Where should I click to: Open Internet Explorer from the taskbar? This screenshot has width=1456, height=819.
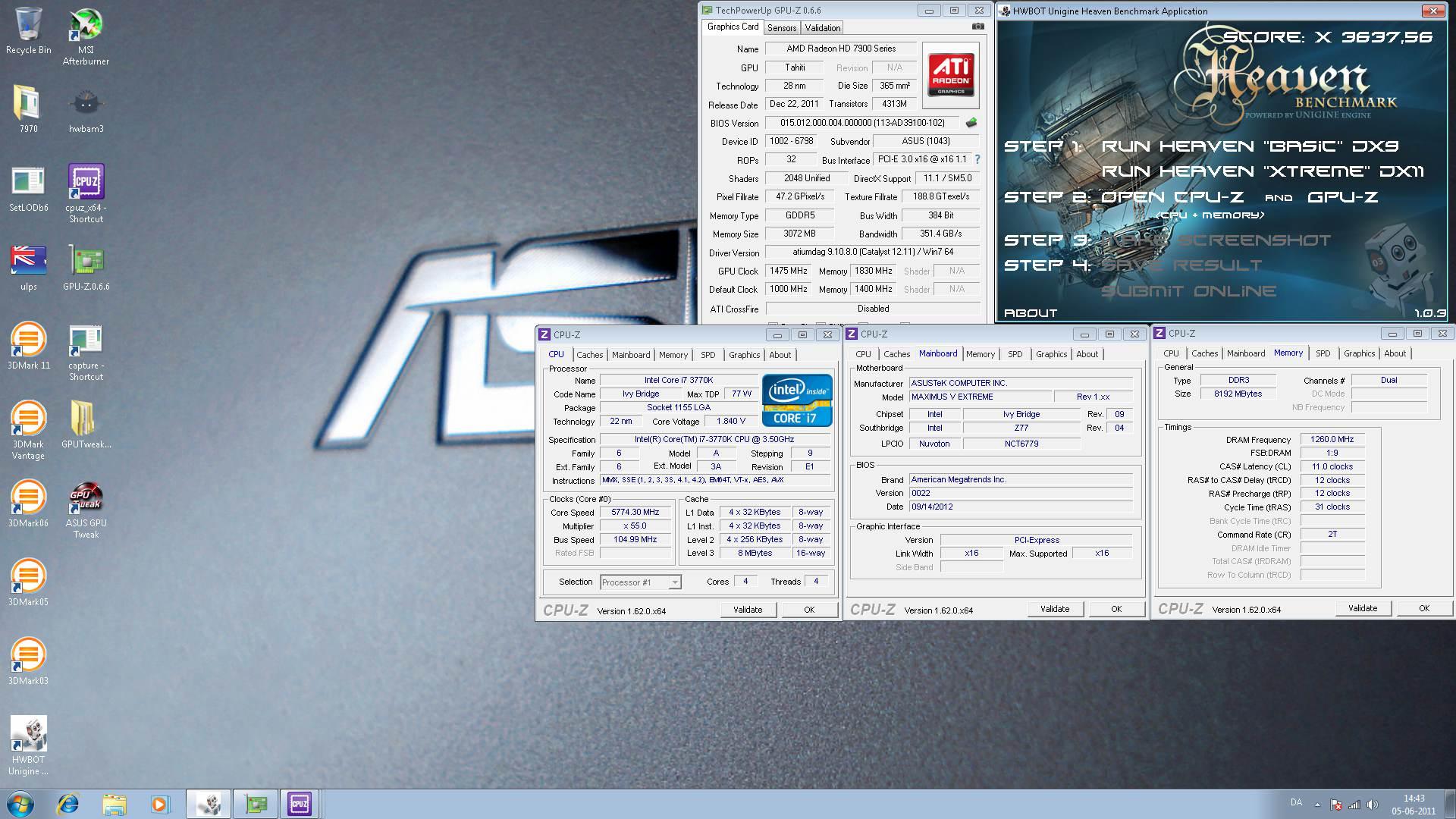coord(68,804)
